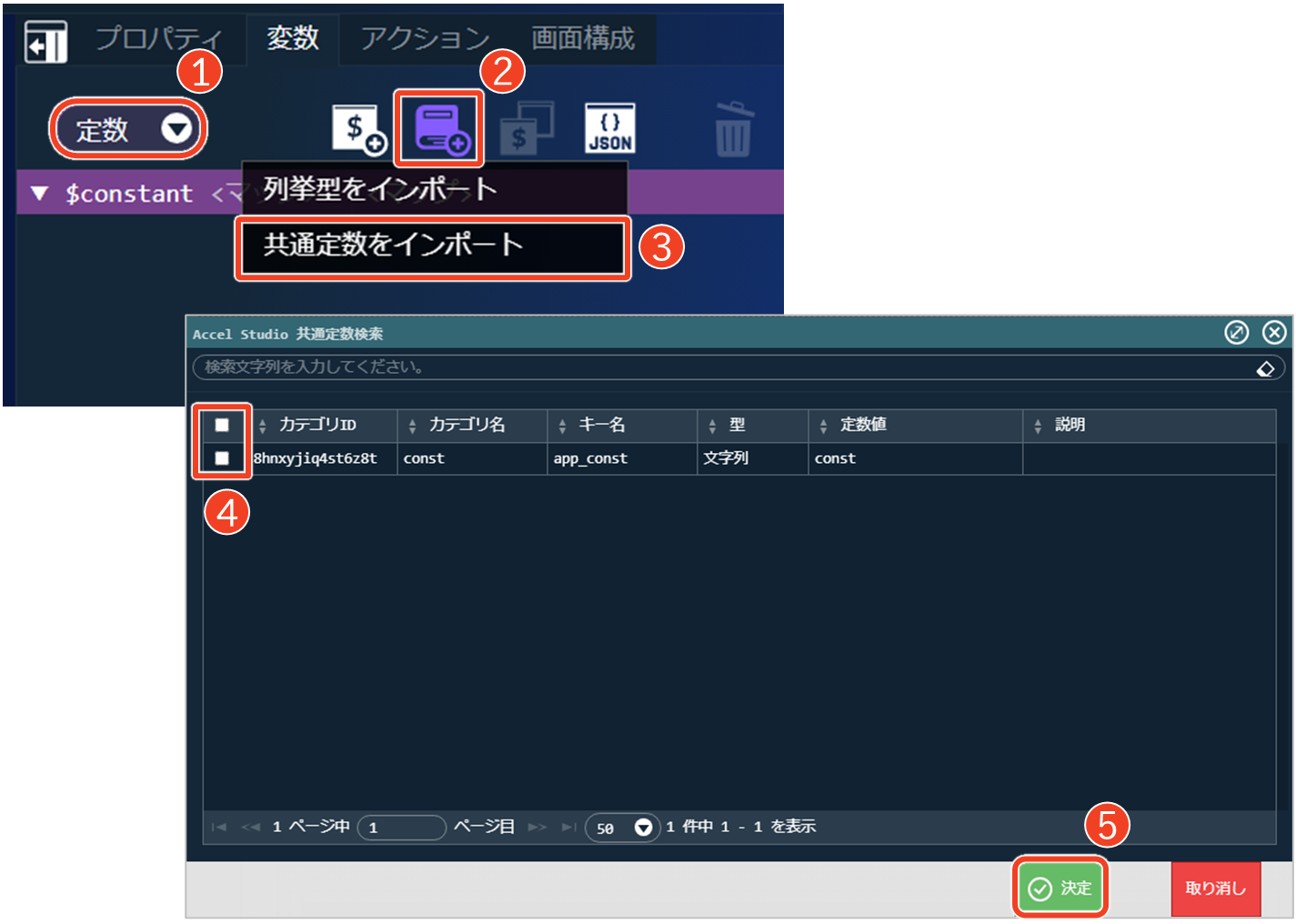Collapse the $constant tree node
Image resolution: width=1296 pixels, height=924 pixels.
[39, 194]
